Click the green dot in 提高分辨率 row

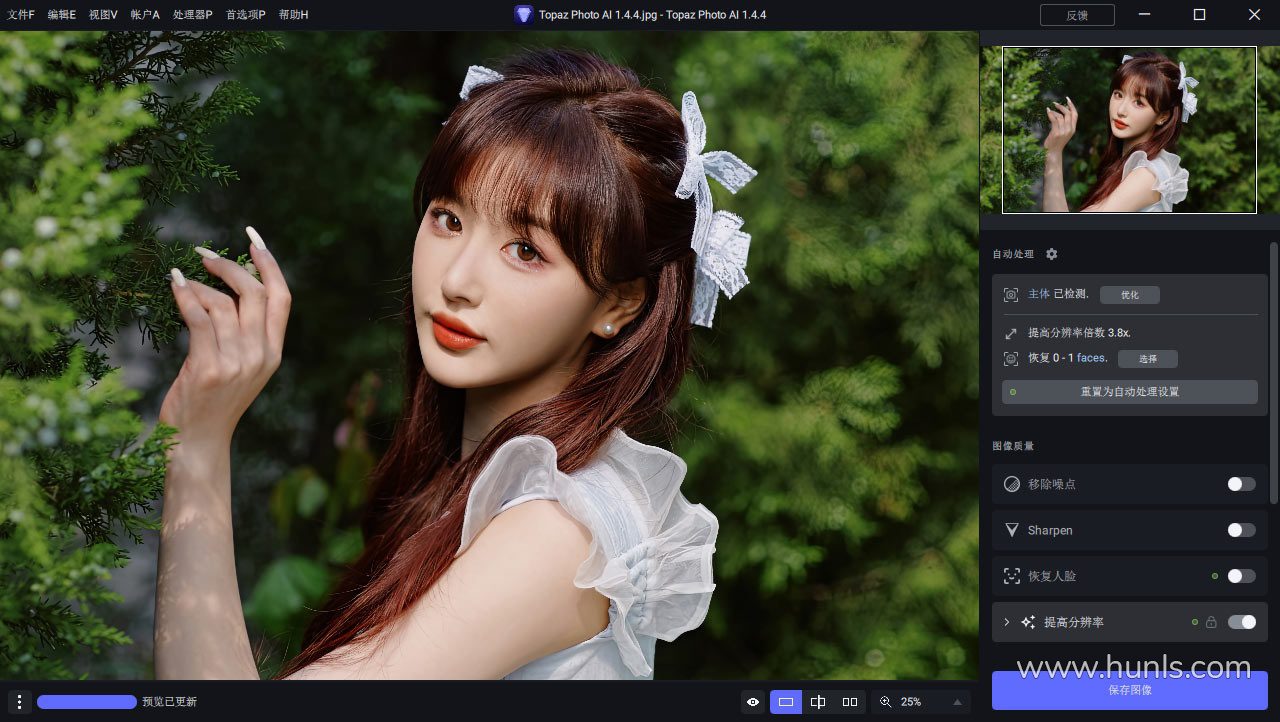click(x=1194, y=622)
